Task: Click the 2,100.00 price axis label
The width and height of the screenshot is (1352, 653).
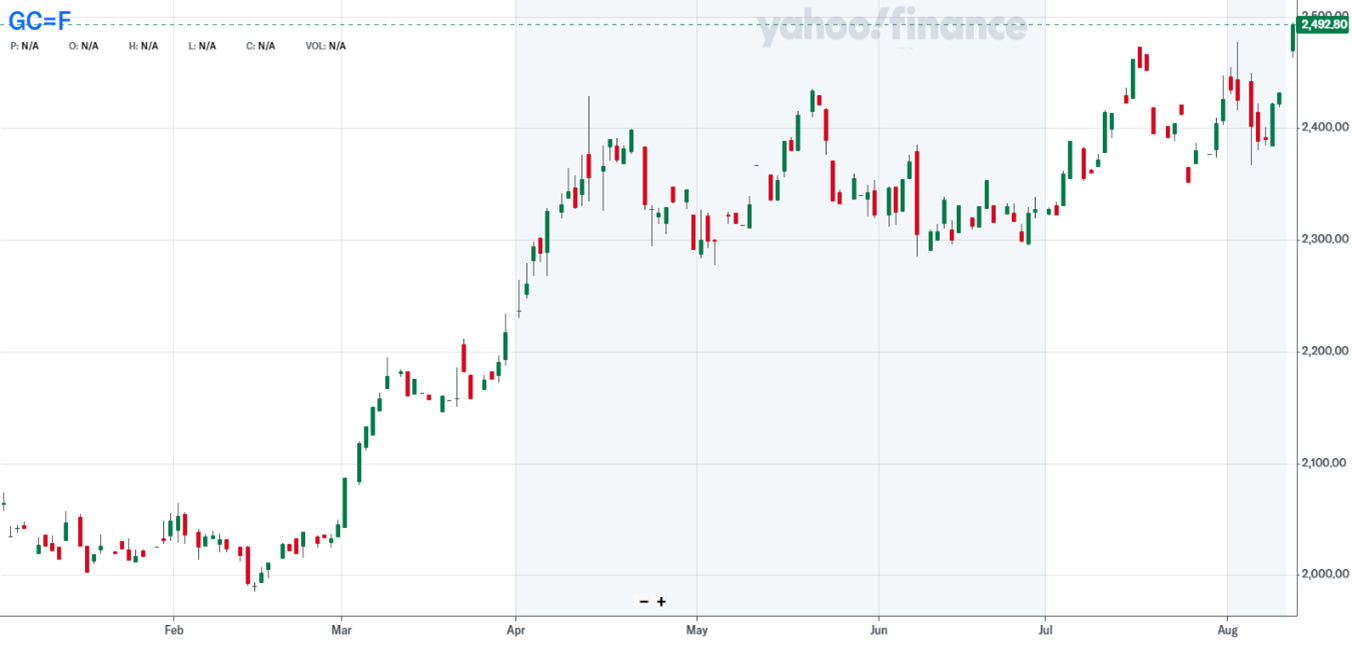Action: [1323, 464]
